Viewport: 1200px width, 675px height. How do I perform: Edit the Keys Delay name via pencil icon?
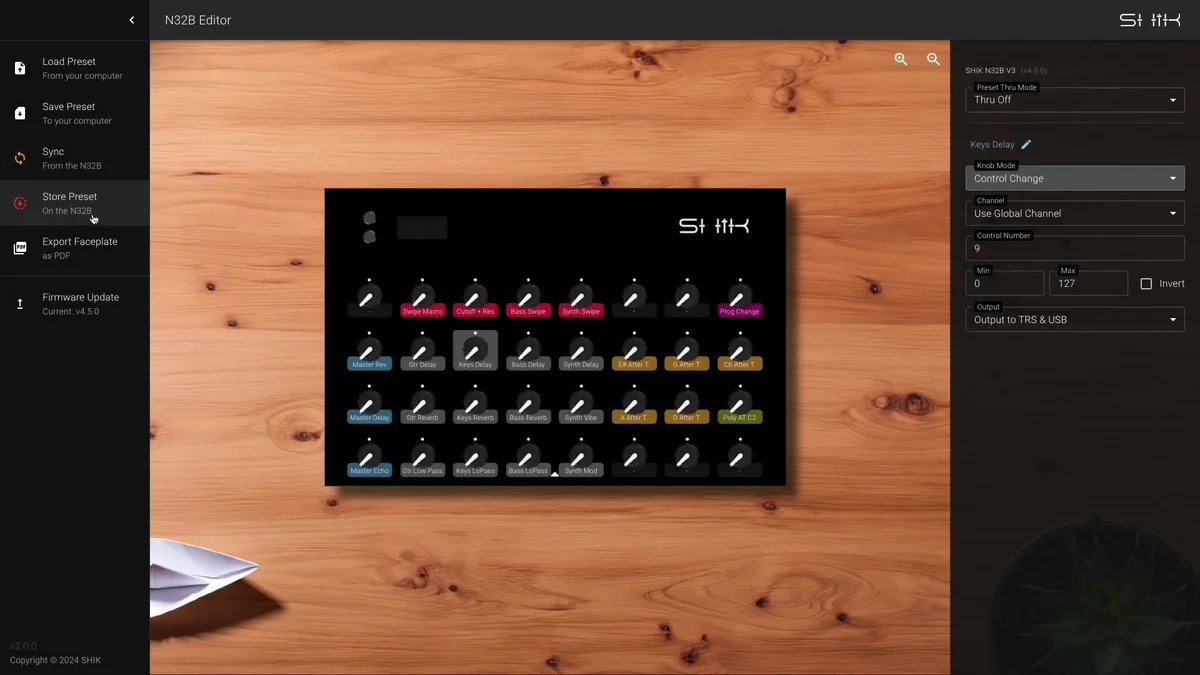(x=1026, y=145)
